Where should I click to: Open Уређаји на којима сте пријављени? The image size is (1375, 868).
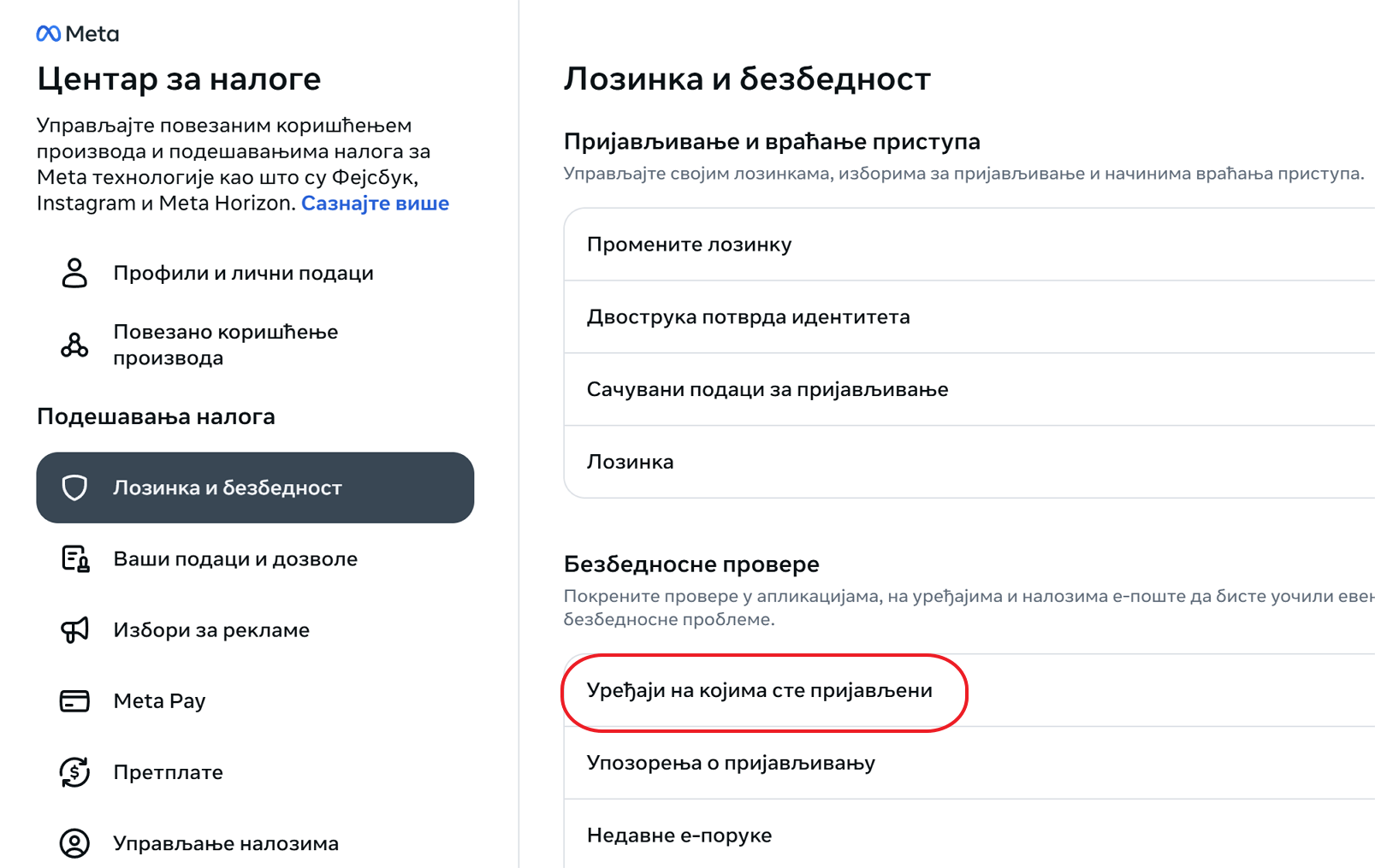pyautogui.click(x=759, y=691)
